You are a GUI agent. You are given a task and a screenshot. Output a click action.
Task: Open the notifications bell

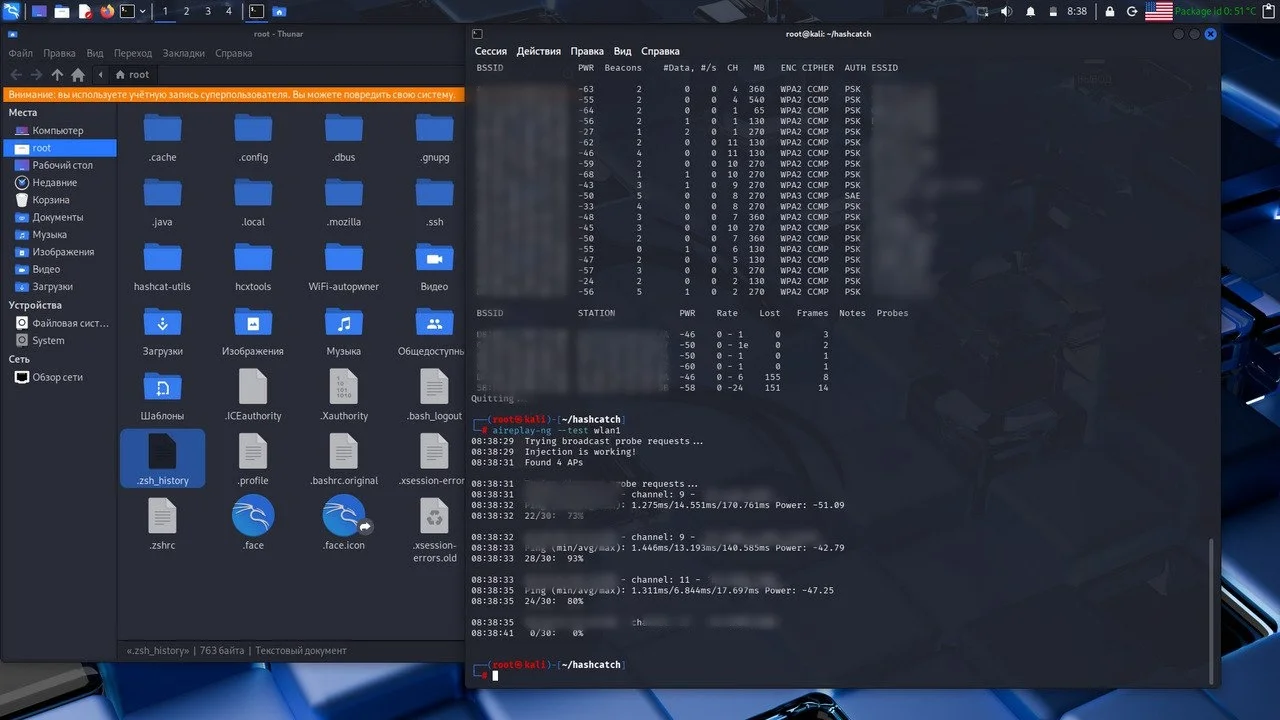click(1030, 11)
